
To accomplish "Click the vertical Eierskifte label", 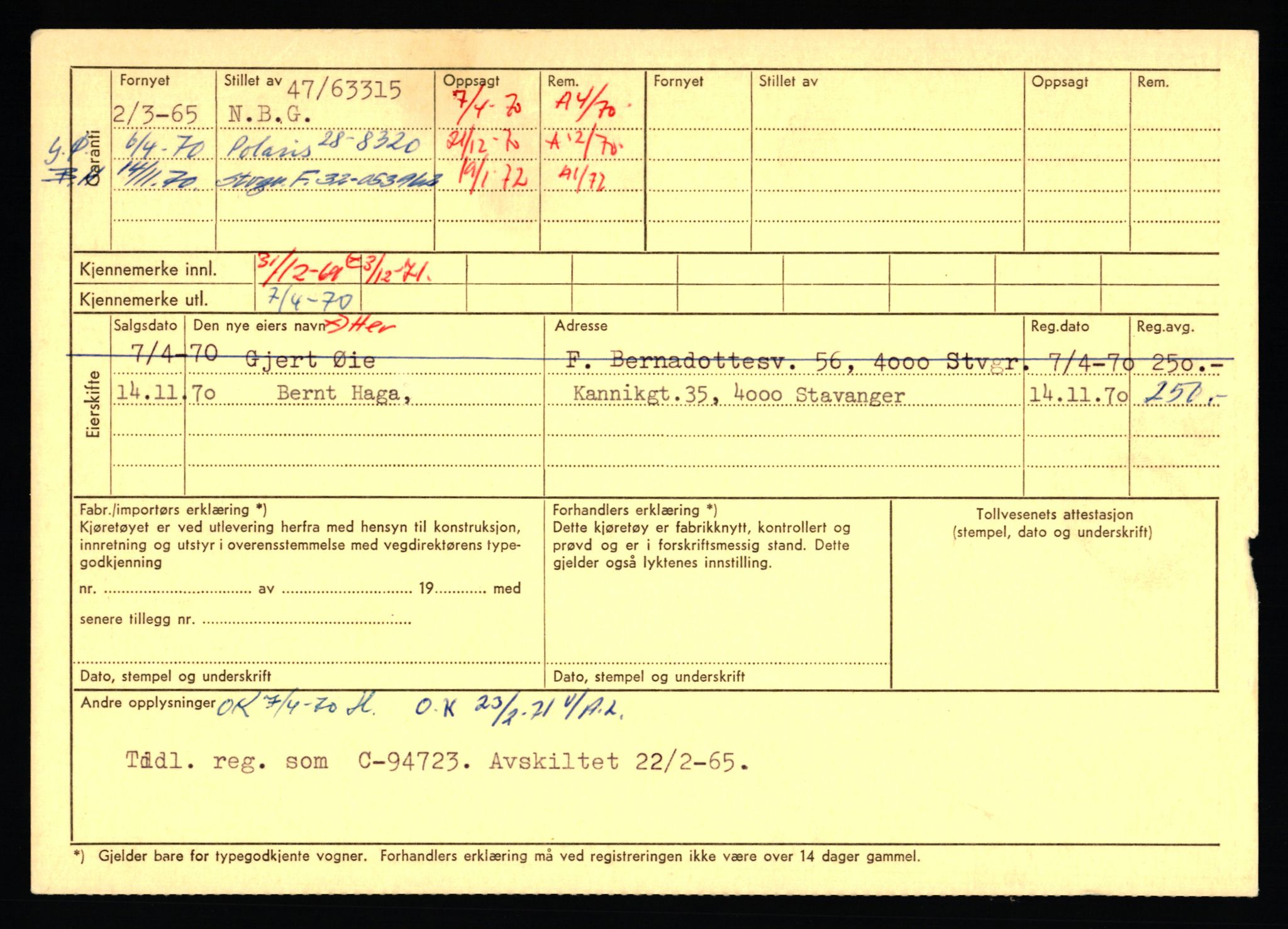I will [94, 404].
